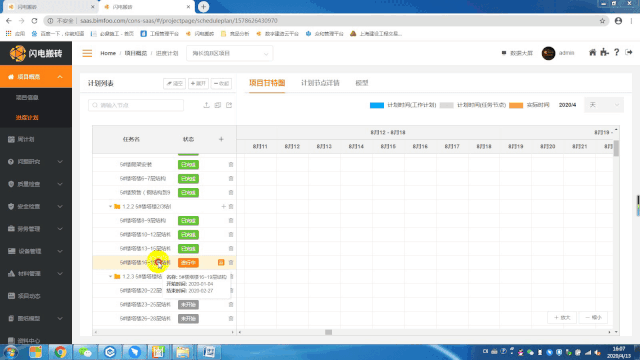This screenshot has height=360, width=640.
Task: Click the Home breadcrumb link
Action: click(108, 53)
